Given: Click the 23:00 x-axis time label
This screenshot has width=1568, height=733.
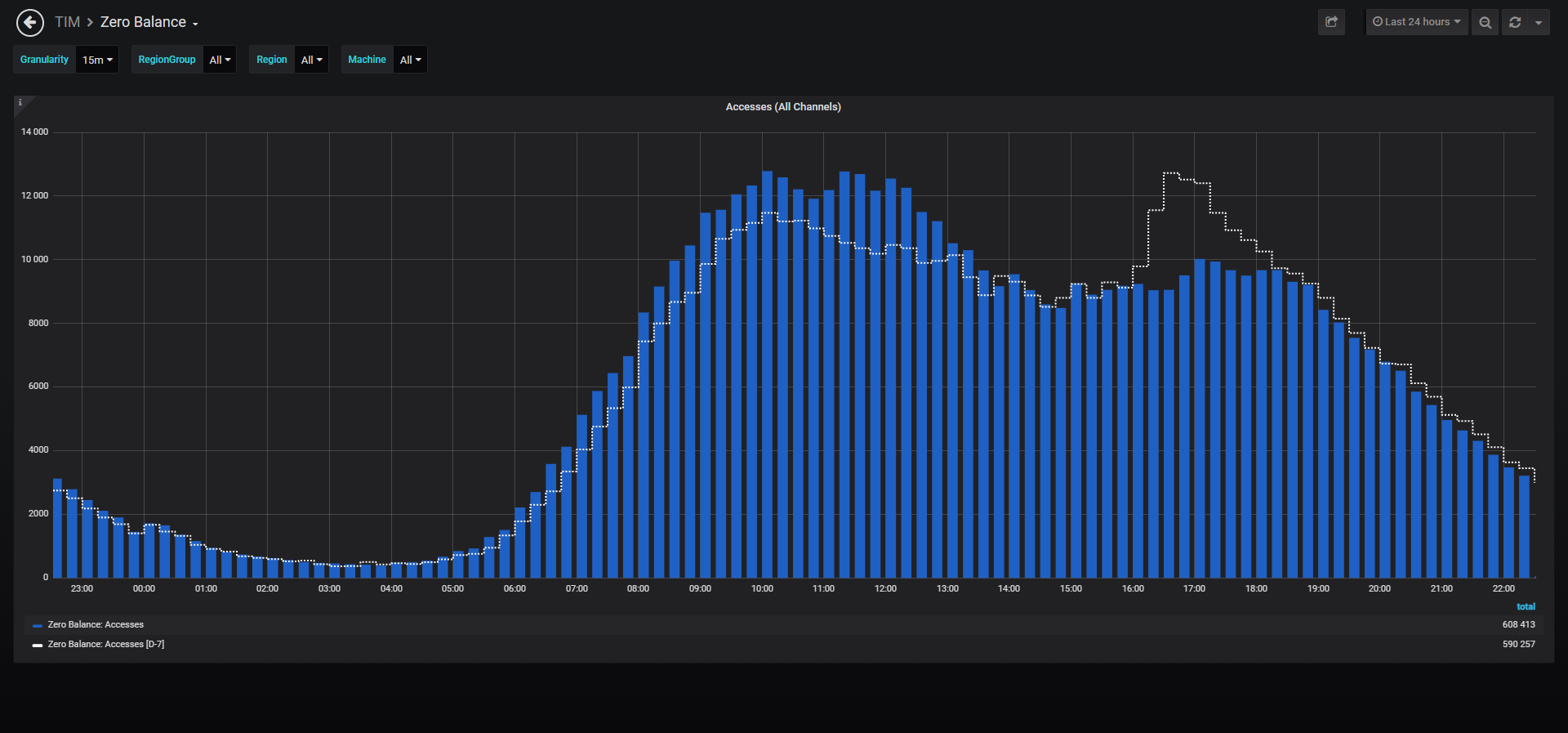Looking at the screenshot, I should [82, 588].
